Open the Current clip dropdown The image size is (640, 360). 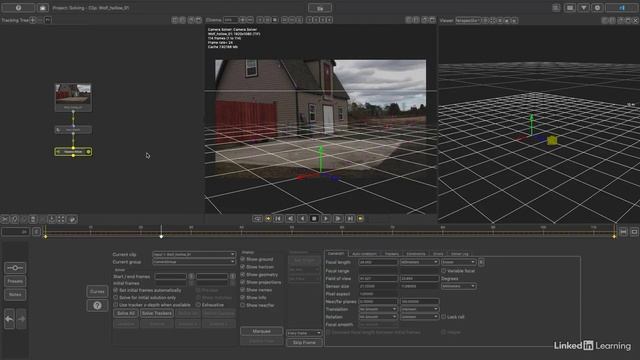tap(194, 254)
